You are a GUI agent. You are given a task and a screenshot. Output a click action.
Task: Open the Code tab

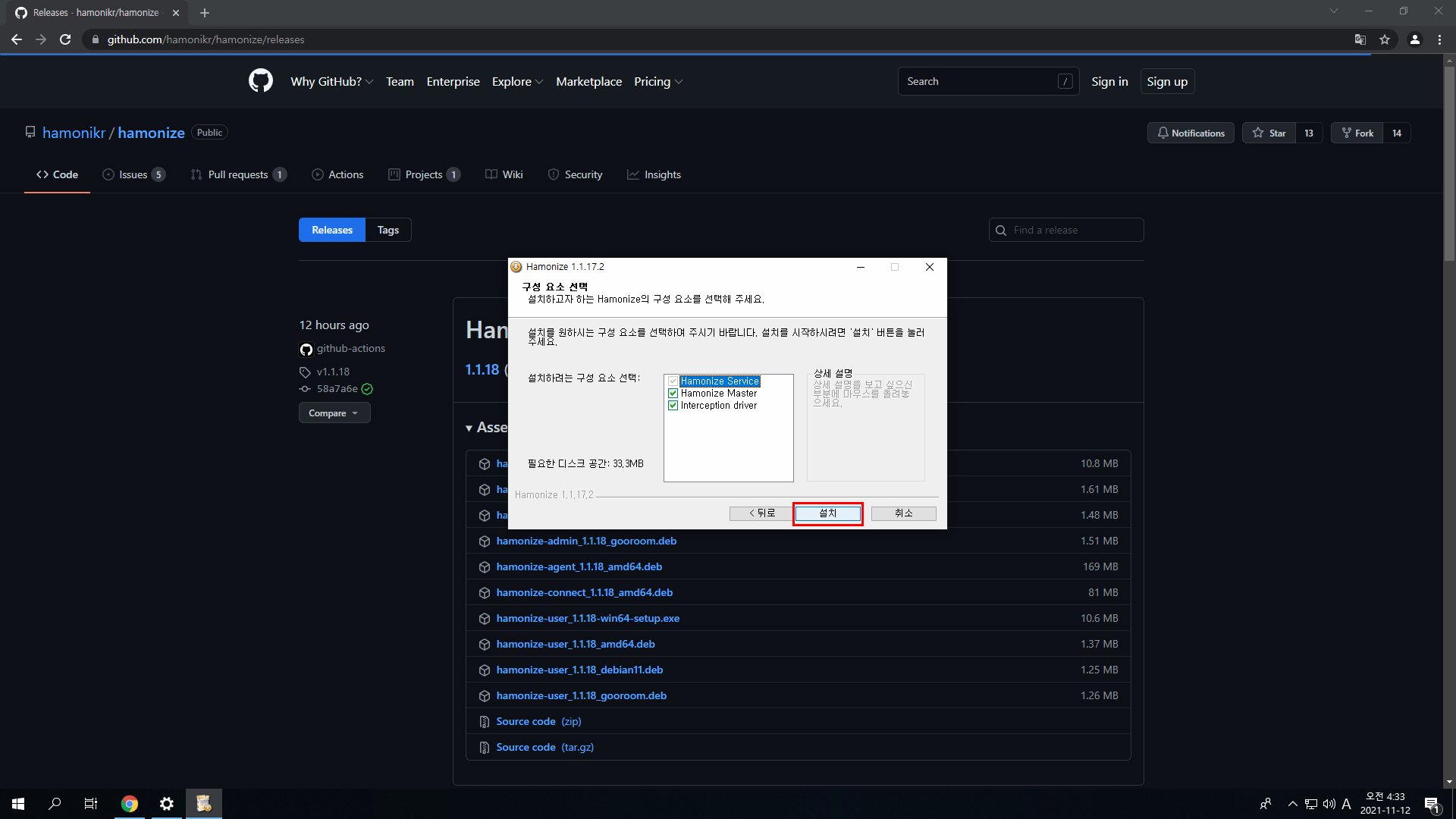[57, 174]
